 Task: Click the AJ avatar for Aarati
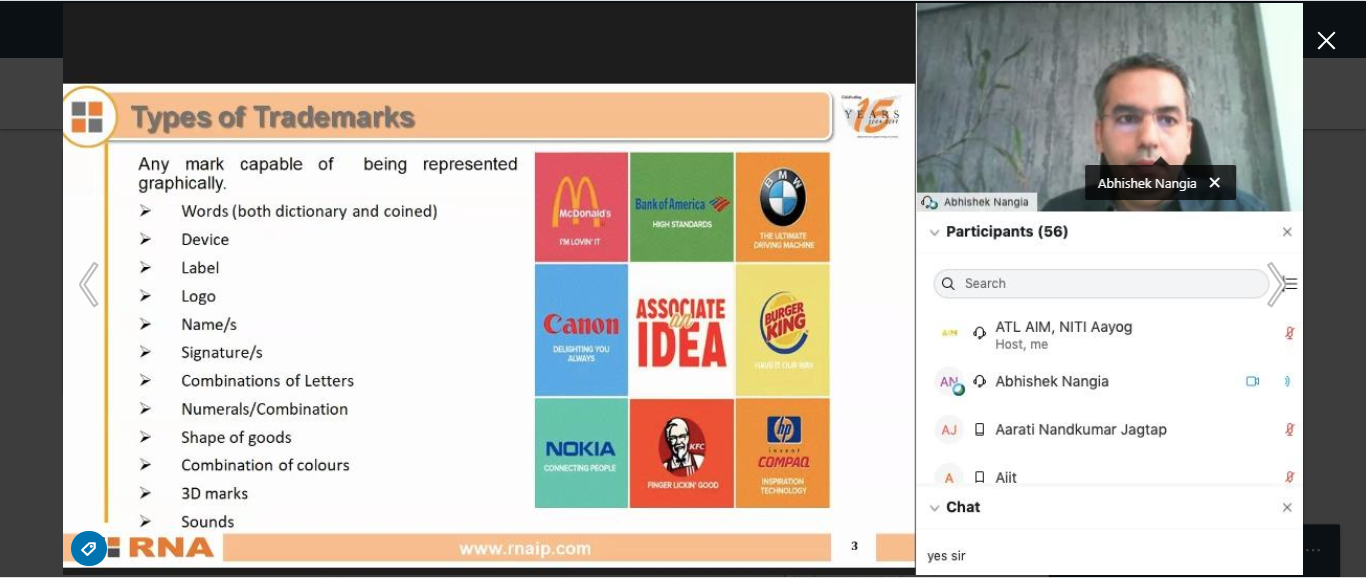[x=949, y=430]
